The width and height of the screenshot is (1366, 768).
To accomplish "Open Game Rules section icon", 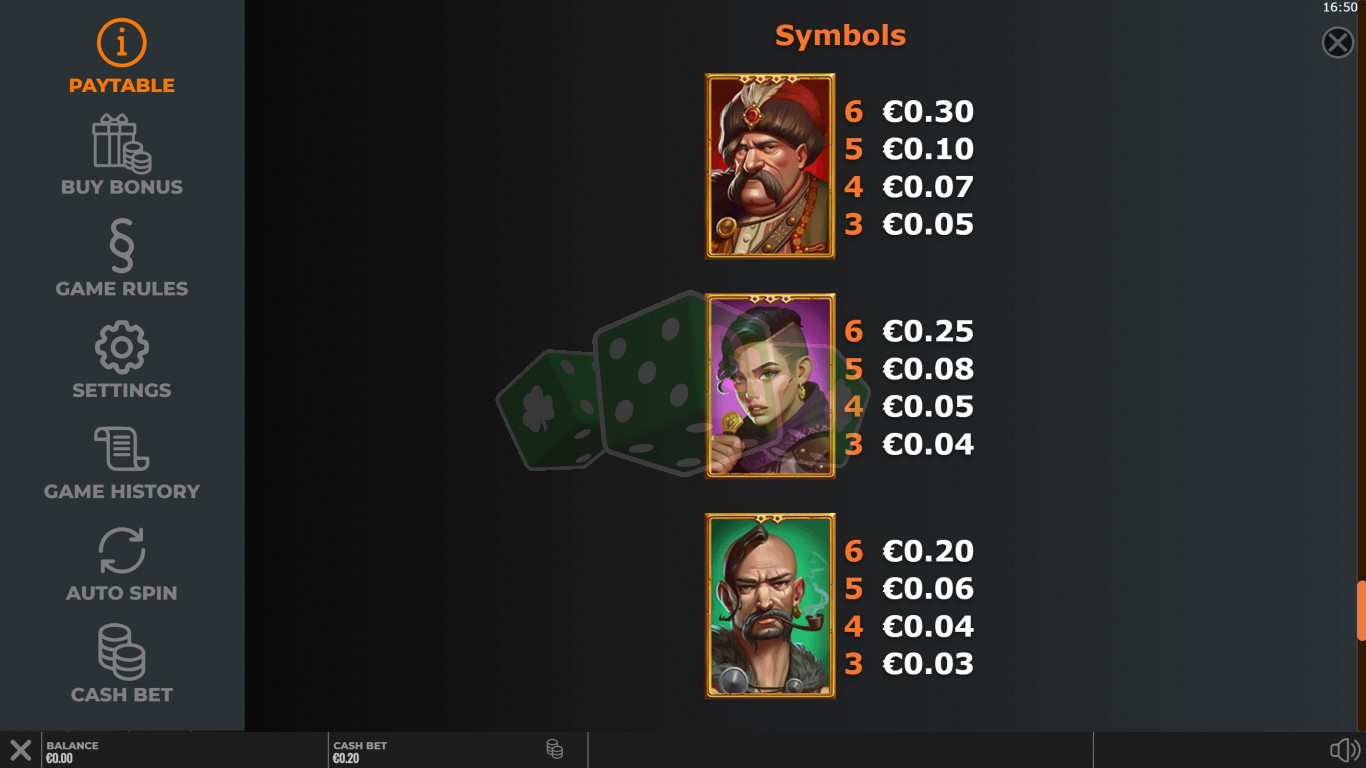I will pyautogui.click(x=122, y=246).
